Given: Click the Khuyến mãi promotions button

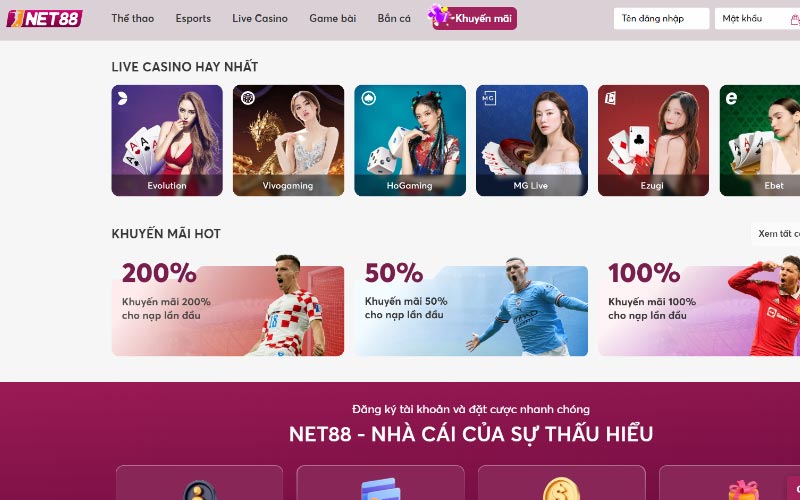Looking at the screenshot, I should coord(475,18).
